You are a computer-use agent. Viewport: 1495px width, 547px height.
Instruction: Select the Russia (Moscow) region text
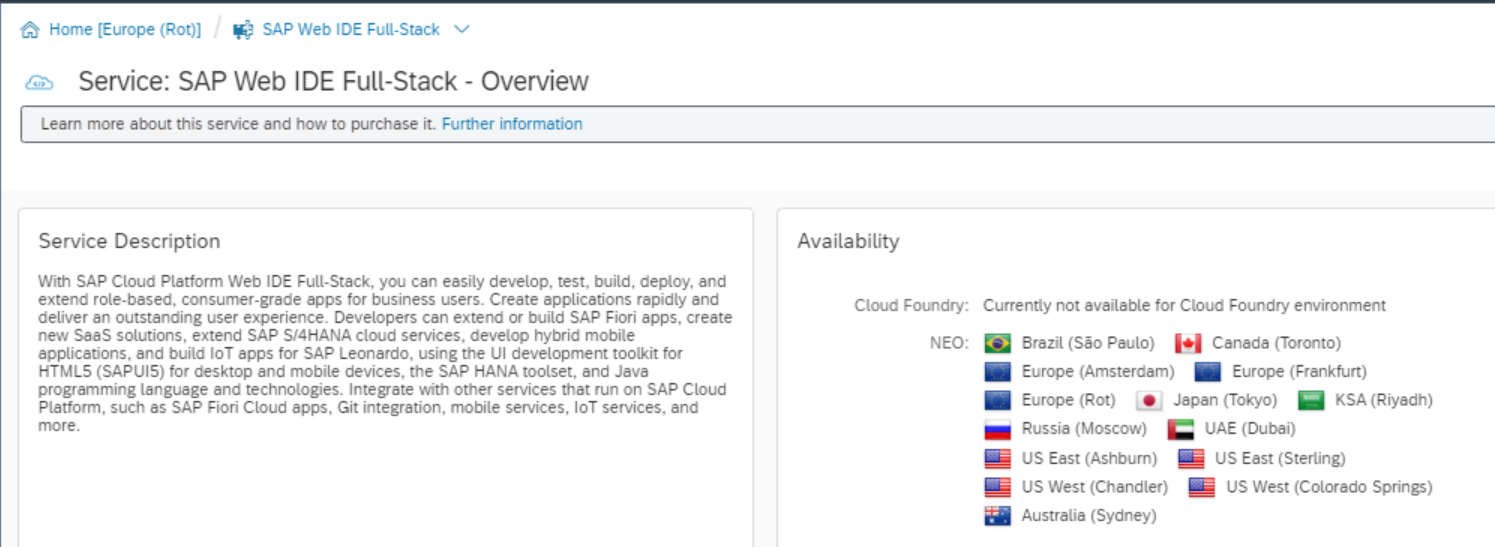click(x=1084, y=429)
